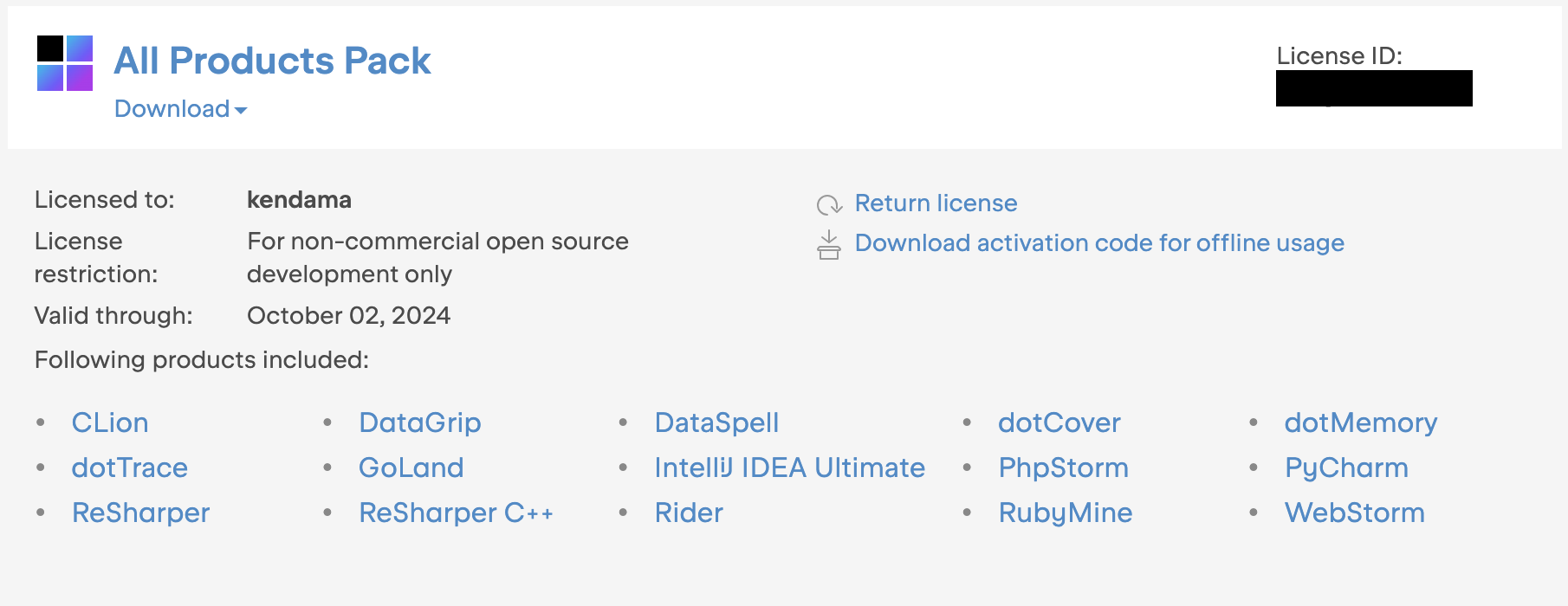Open the All Products Pack title link

pyautogui.click(x=272, y=61)
